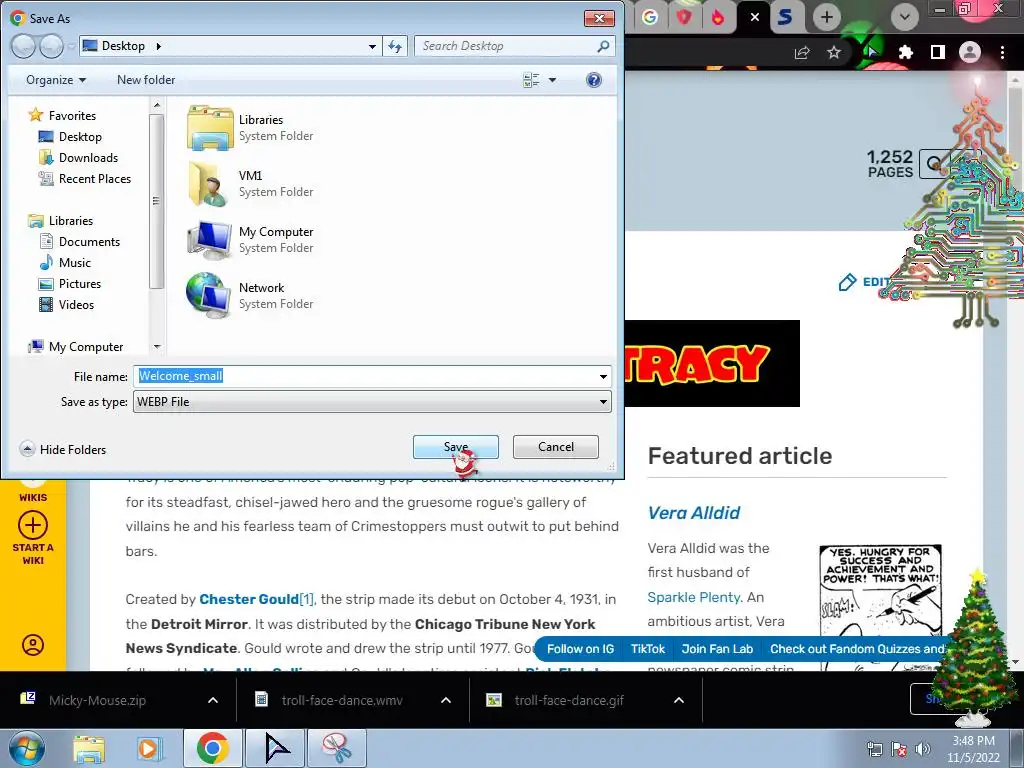Open the Chester Gould link

[x=249, y=599]
